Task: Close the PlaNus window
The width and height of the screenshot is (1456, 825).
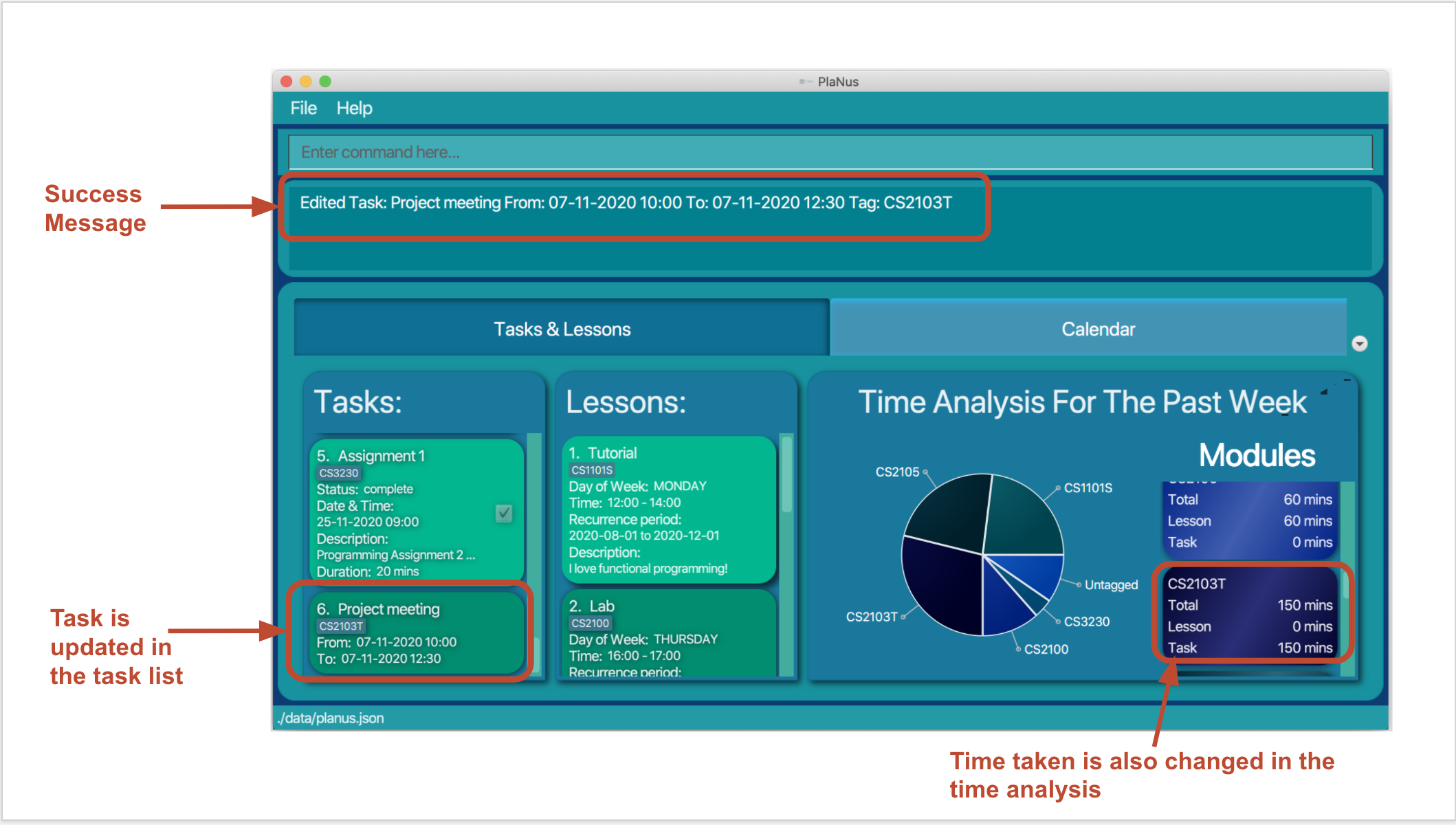Action: [x=287, y=81]
